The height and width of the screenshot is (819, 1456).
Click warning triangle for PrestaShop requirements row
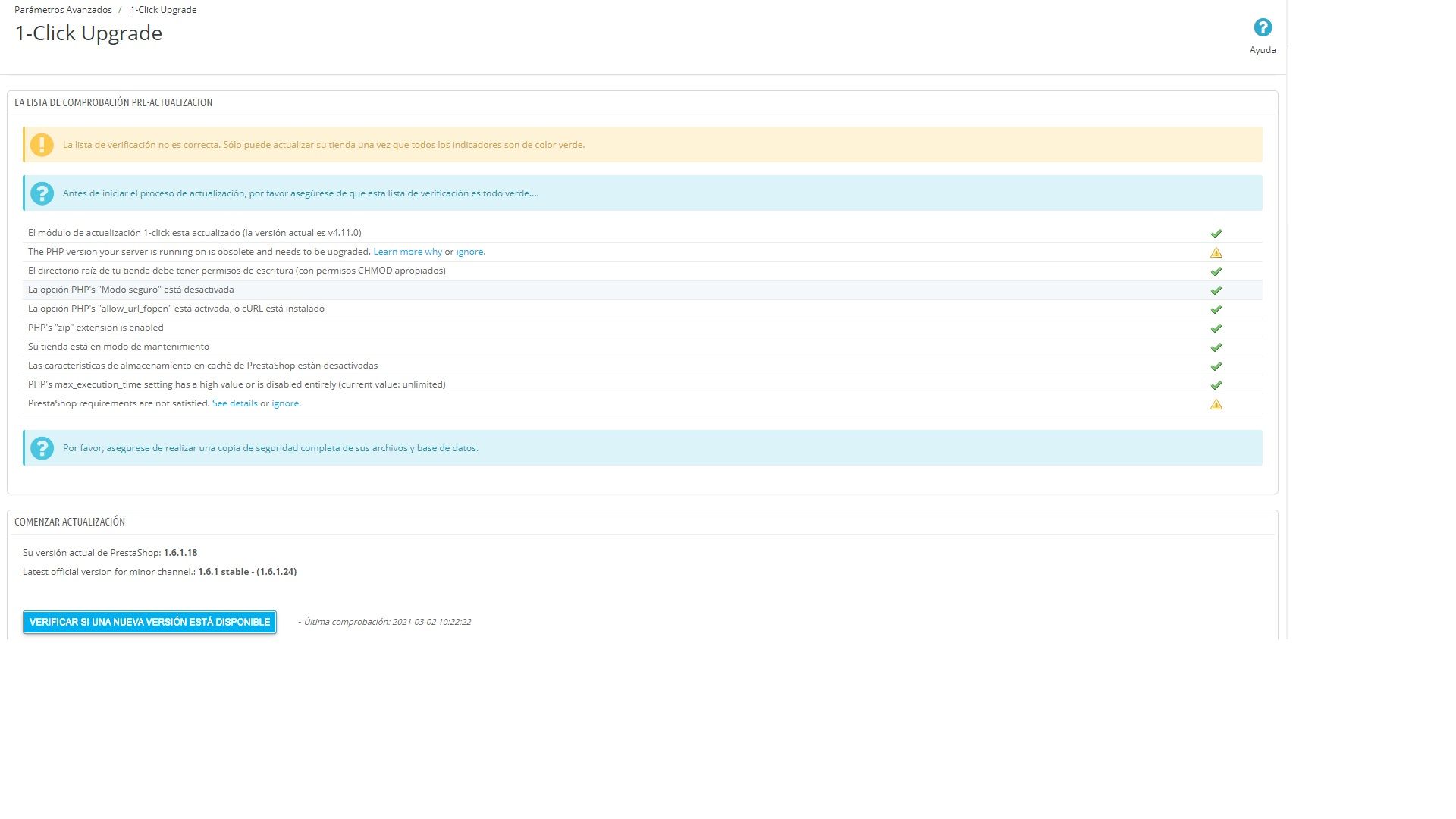1216,404
